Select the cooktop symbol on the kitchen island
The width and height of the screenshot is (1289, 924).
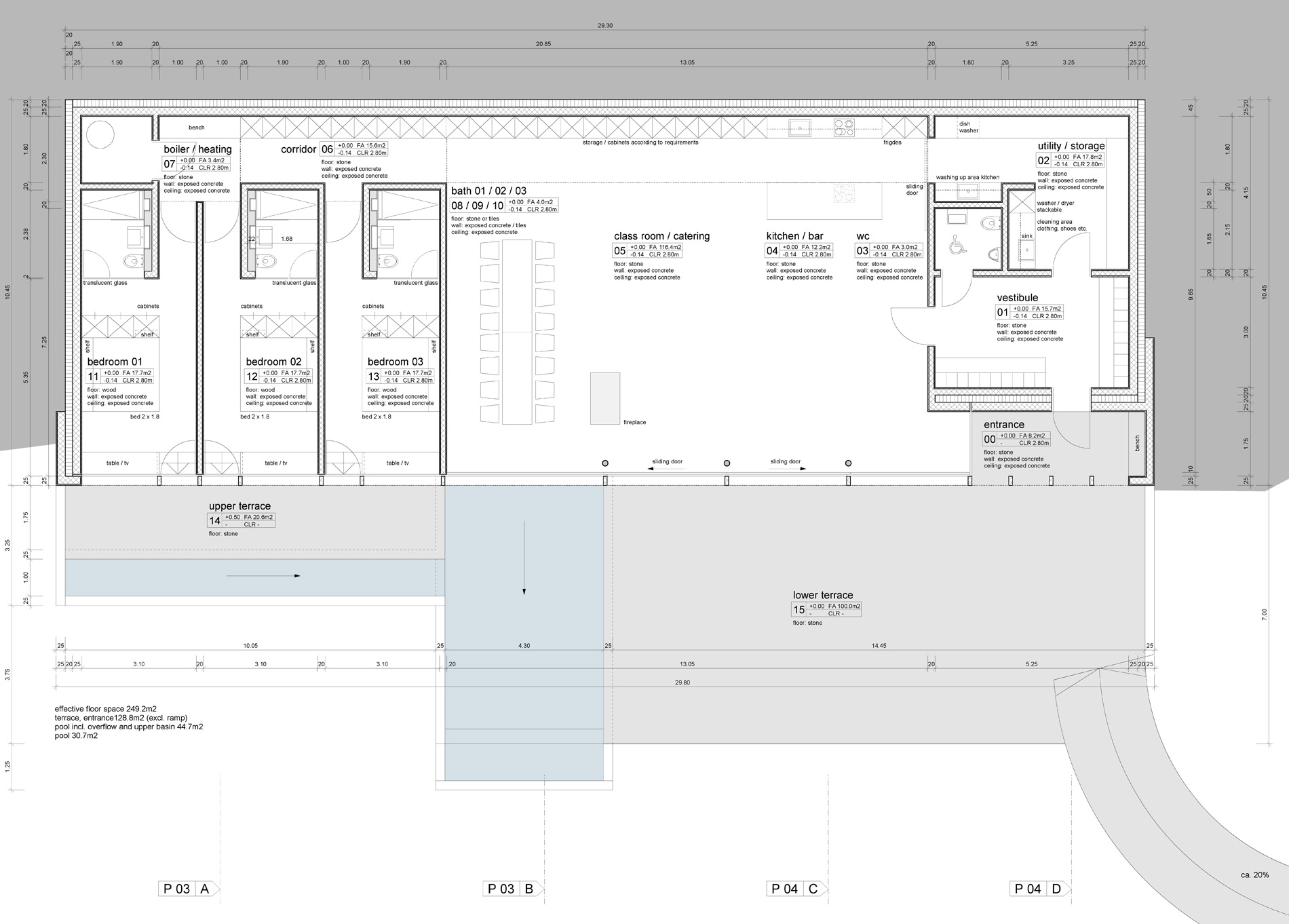pyautogui.click(x=845, y=193)
